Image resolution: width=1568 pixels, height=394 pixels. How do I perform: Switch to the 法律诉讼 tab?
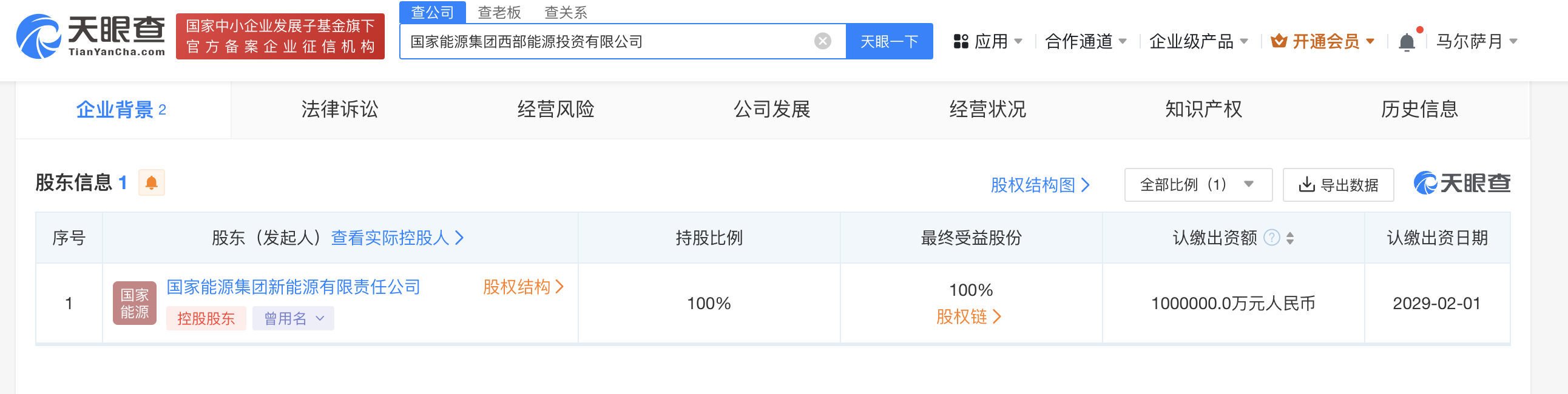coord(340,110)
